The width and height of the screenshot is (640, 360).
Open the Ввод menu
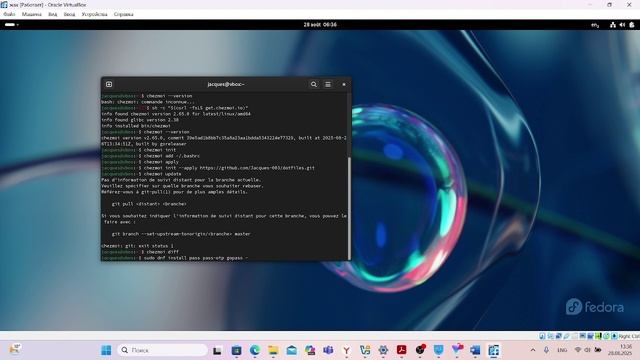(69, 14)
